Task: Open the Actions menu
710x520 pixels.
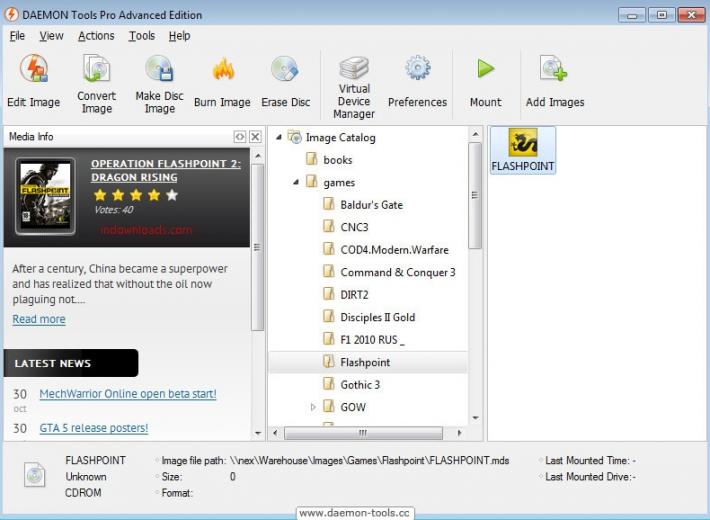Action: [x=96, y=36]
